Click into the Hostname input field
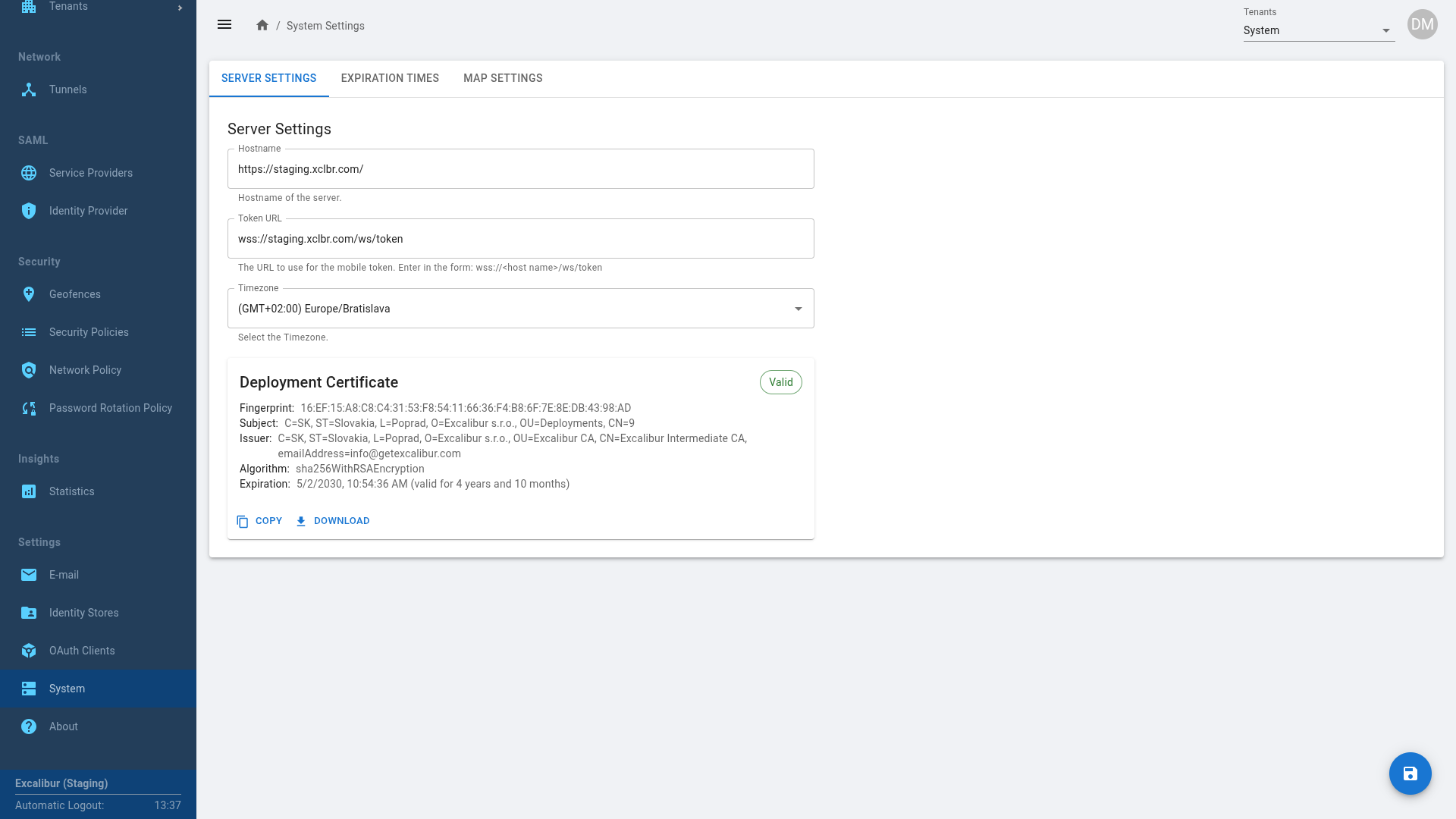1456x819 pixels. pyautogui.click(x=520, y=169)
